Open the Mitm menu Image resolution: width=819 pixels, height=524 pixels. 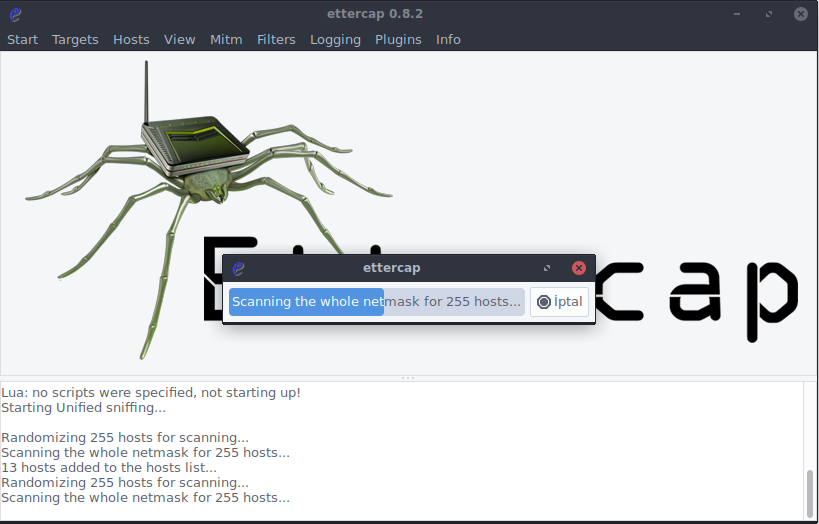226,40
